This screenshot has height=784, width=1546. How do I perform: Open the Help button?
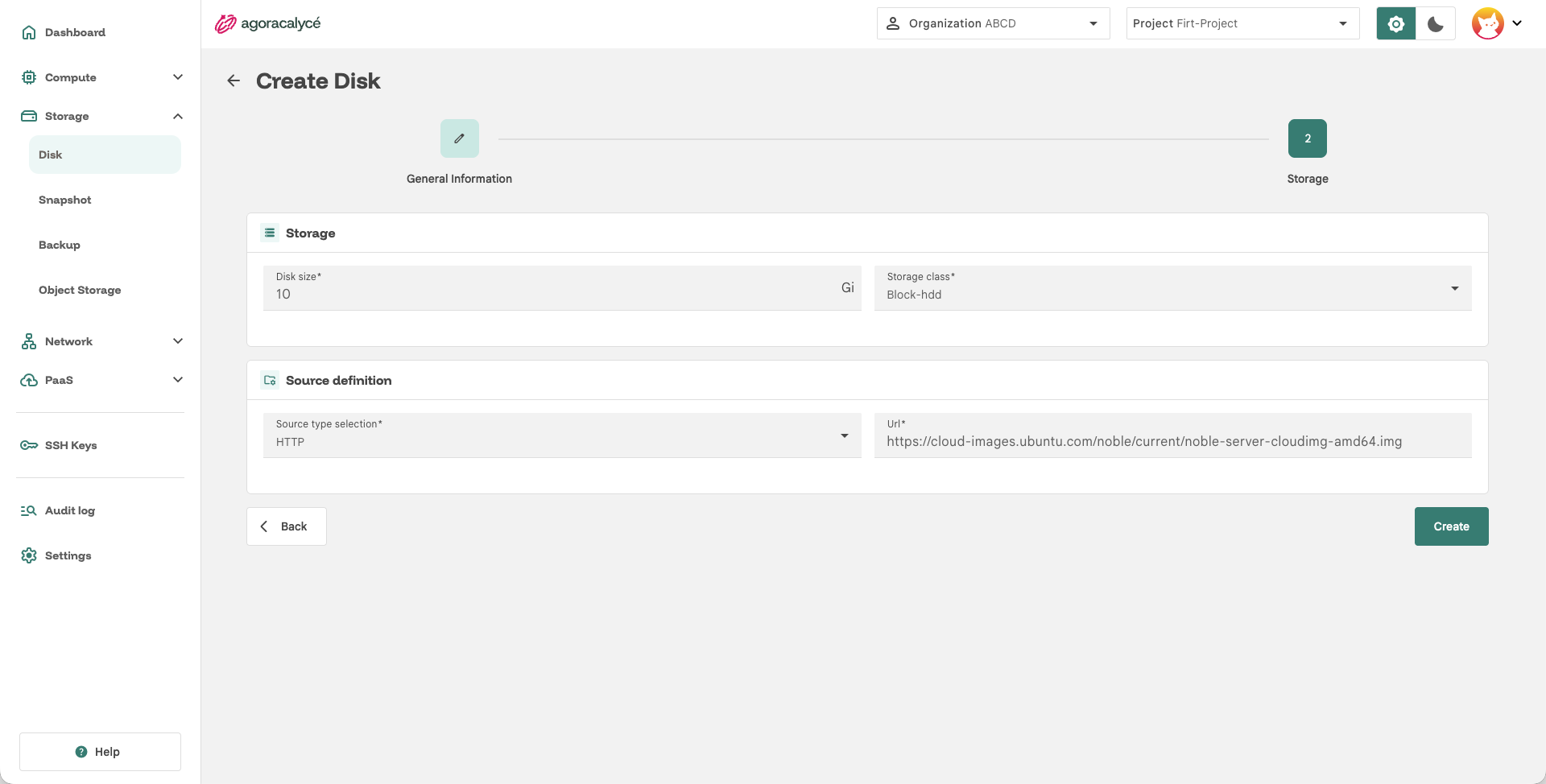coord(100,752)
